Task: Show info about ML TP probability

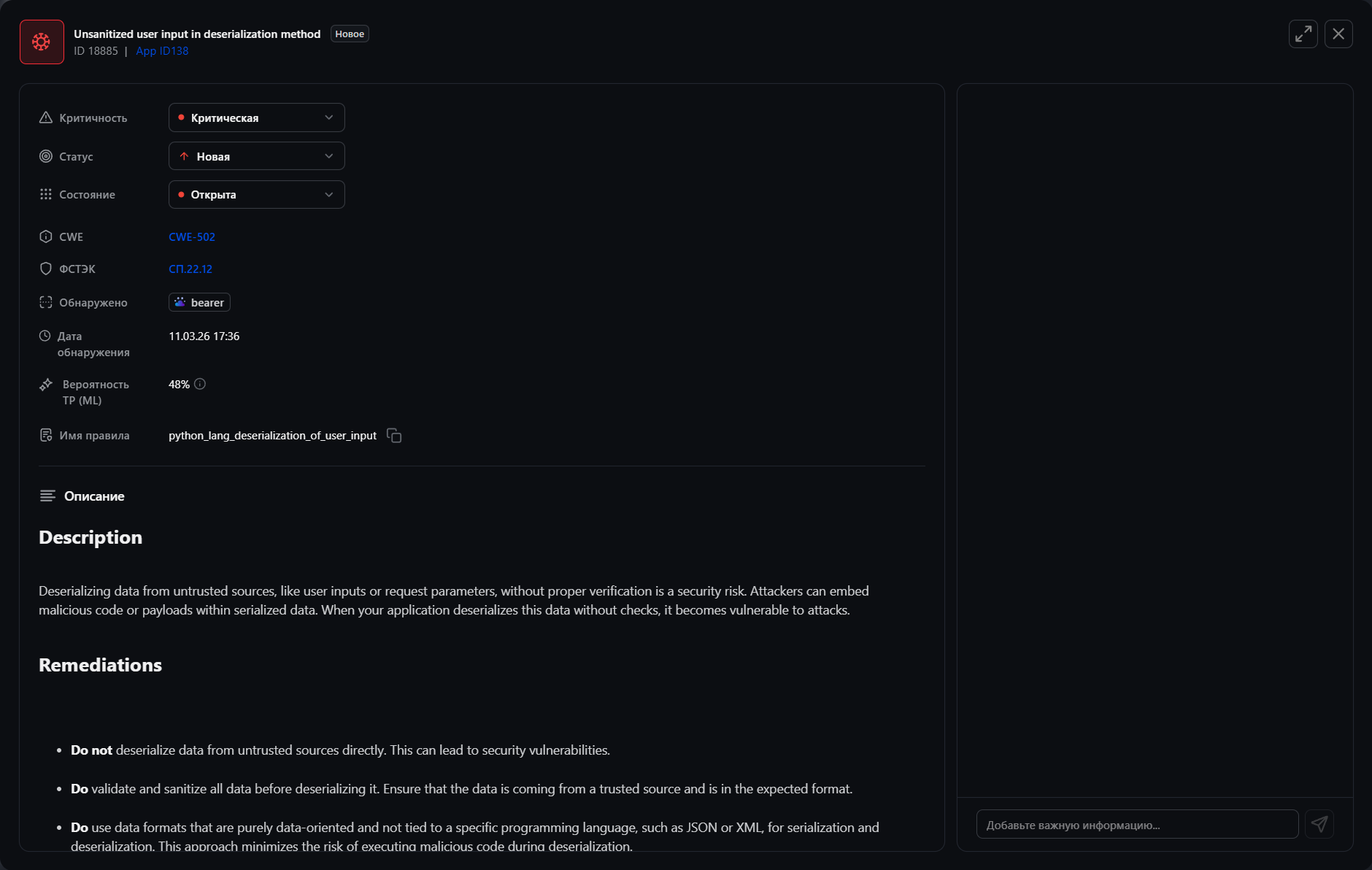Action: click(x=200, y=384)
